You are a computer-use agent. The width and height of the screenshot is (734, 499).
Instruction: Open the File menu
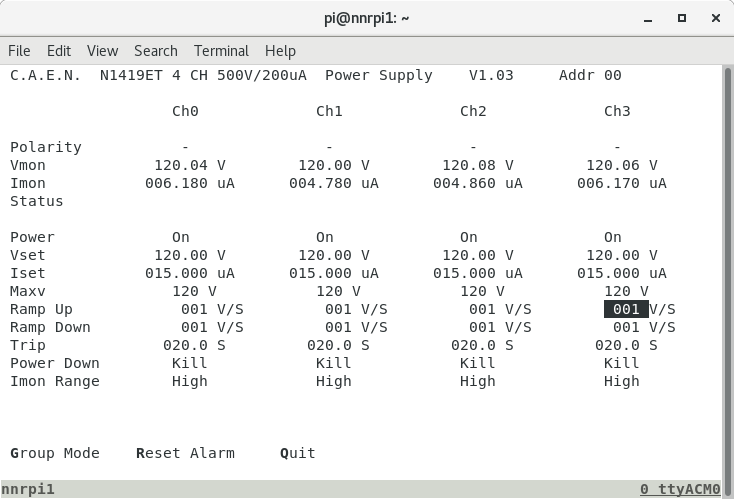coord(19,51)
